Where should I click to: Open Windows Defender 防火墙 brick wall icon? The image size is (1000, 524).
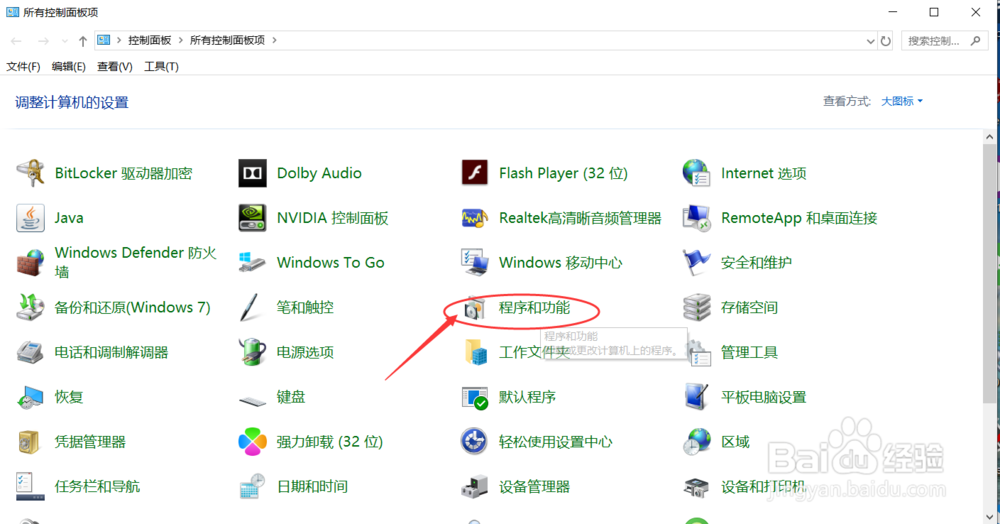point(30,263)
